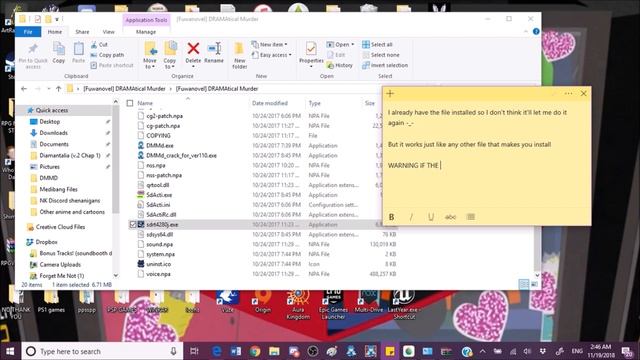Select Quick access in navigation pane
This screenshot has height=360, width=640.
(x=52, y=110)
